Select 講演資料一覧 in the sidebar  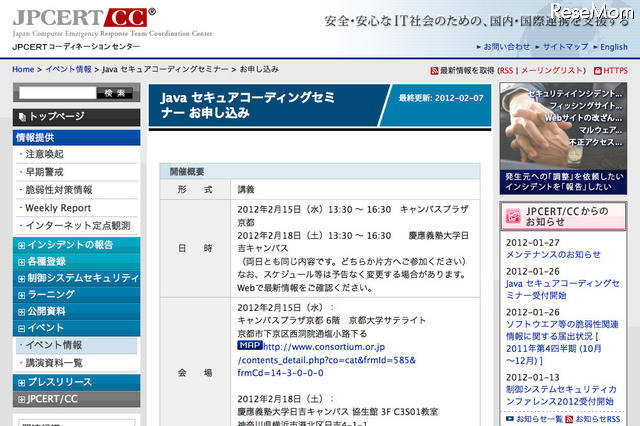click(x=54, y=363)
